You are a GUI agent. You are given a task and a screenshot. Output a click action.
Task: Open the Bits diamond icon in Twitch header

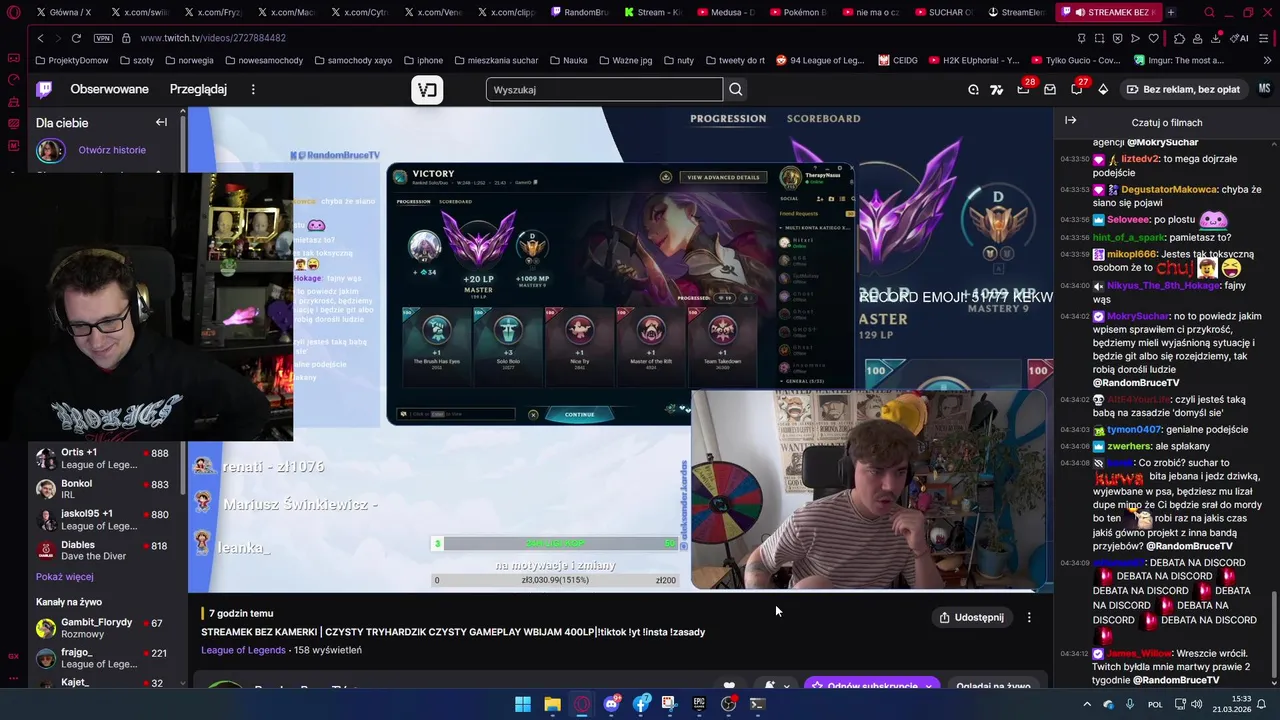[x=1103, y=89]
